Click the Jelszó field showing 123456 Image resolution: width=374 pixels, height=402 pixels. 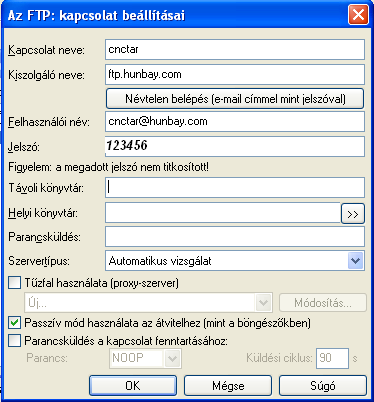pyautogui.click(x=235, y=146)
